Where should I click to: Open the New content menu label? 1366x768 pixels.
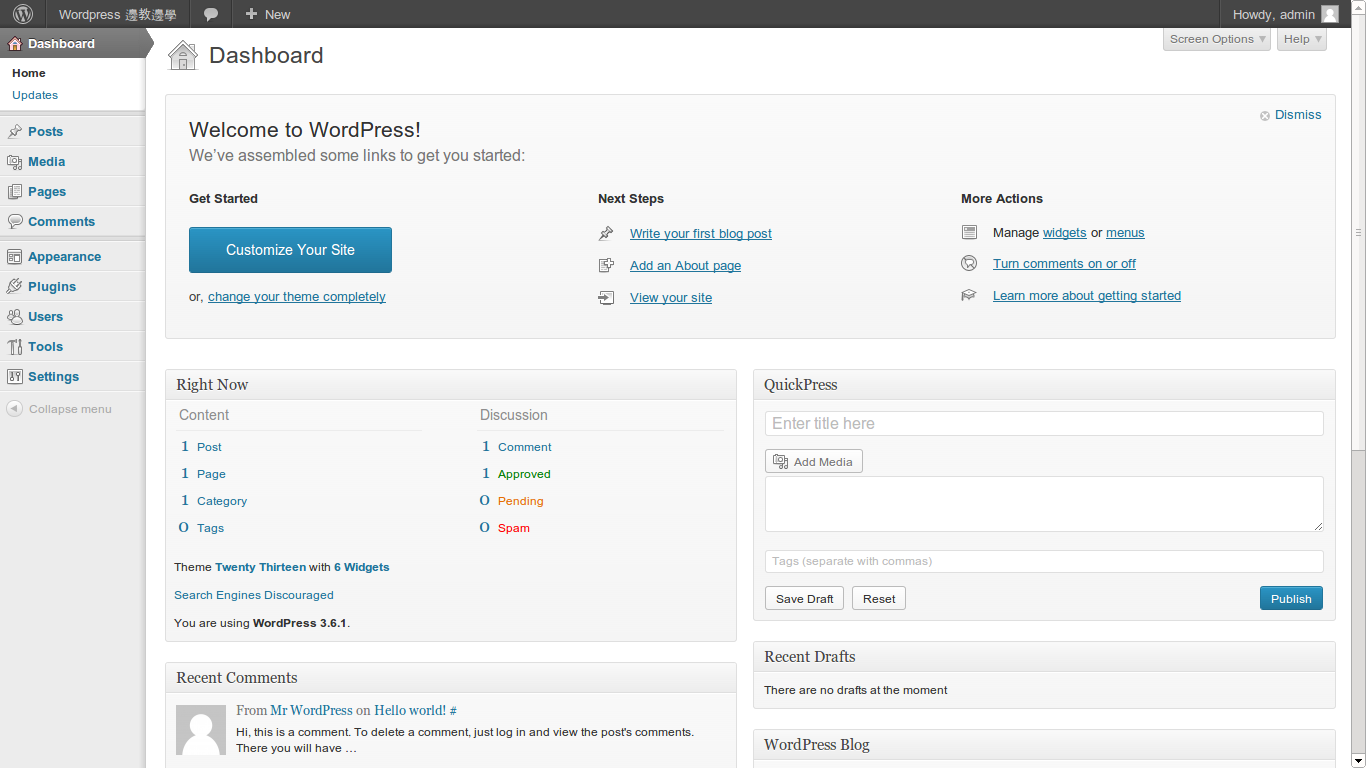pyautogui.click(x=278, y=14)
